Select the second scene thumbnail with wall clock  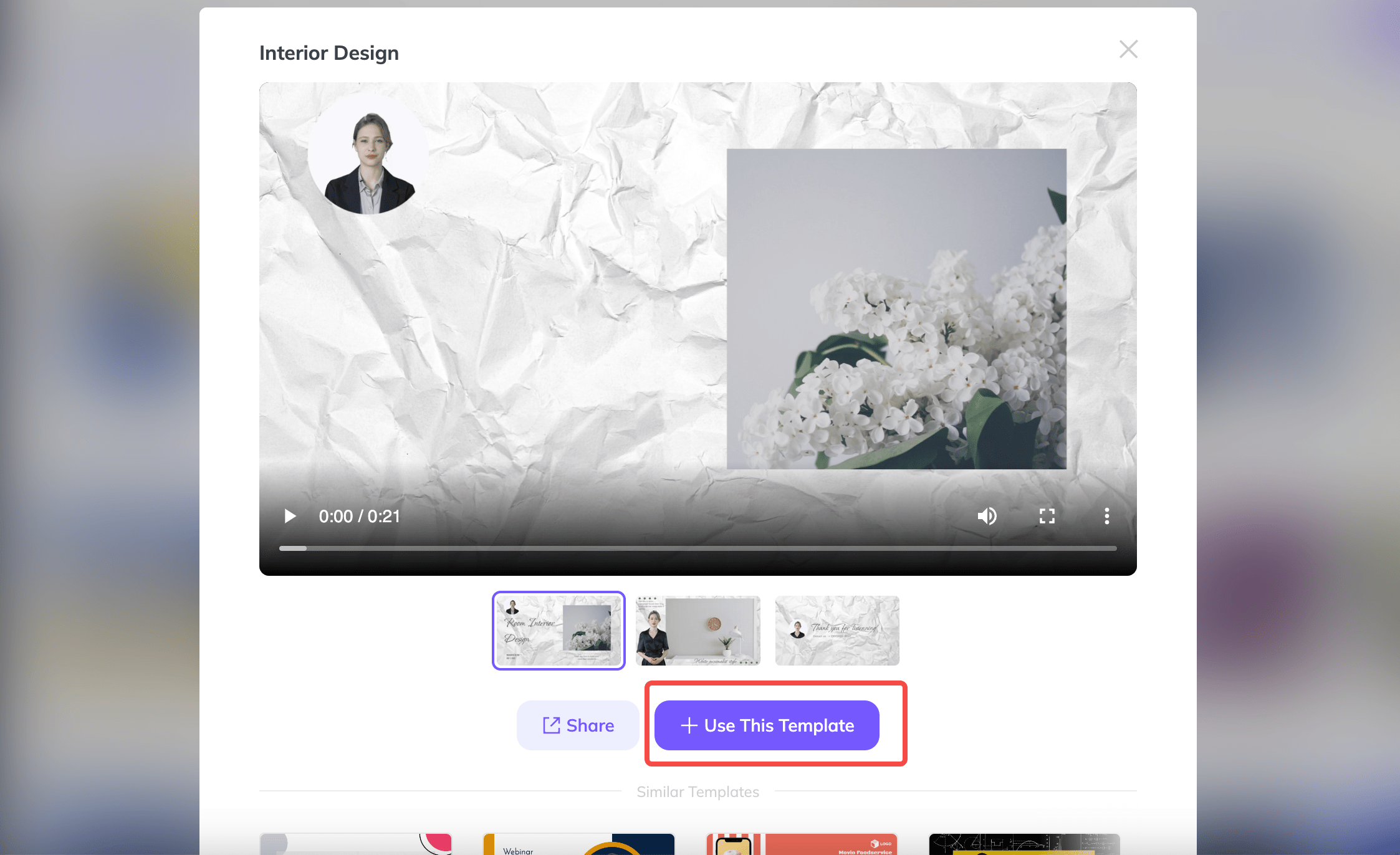[x=698, y=631]
